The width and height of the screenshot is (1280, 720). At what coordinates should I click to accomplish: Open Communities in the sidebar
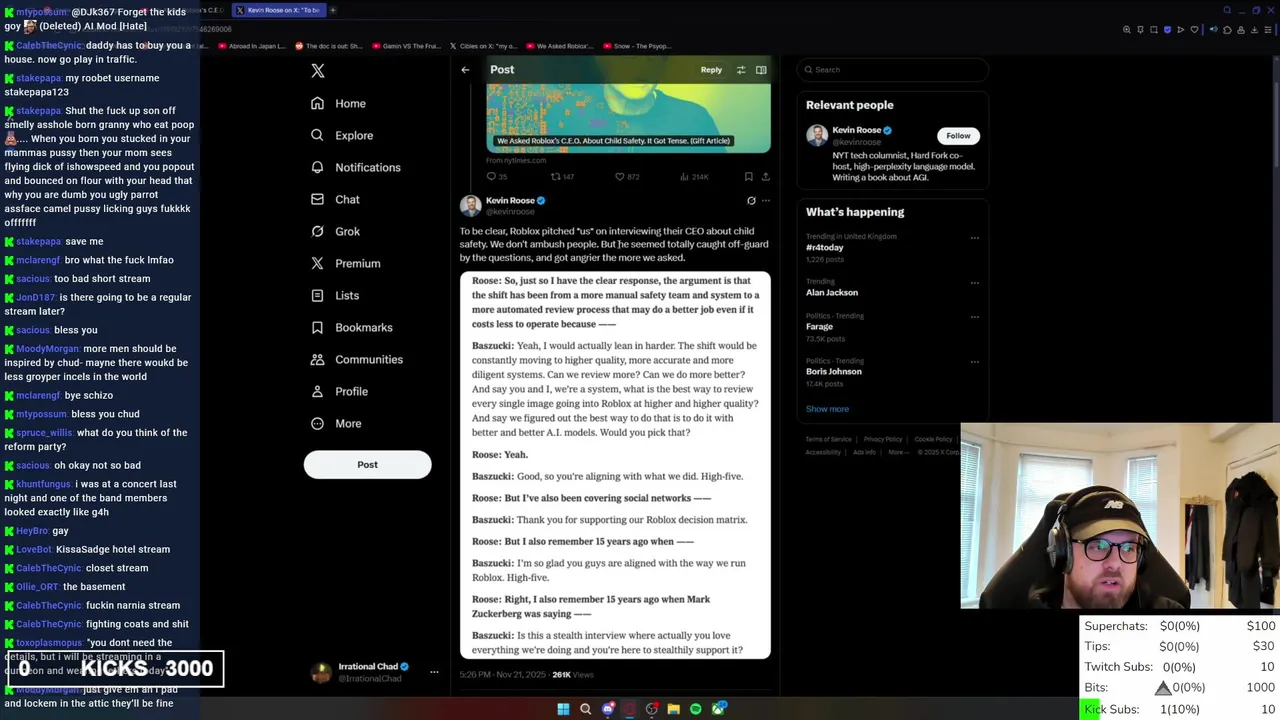pyautogui.click(x=357, y=359)
